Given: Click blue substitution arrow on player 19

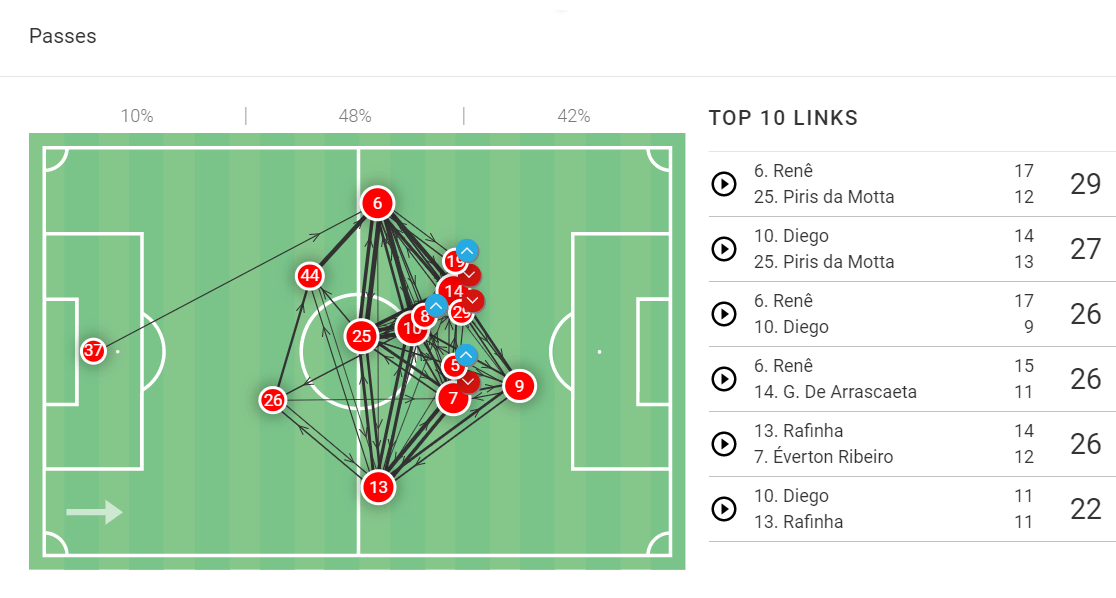Looking at the screenshot, I should pyautogui.click(x=467, y=251).
